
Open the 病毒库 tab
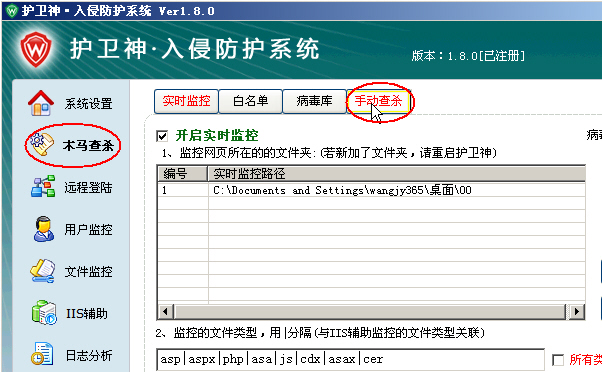314,101
